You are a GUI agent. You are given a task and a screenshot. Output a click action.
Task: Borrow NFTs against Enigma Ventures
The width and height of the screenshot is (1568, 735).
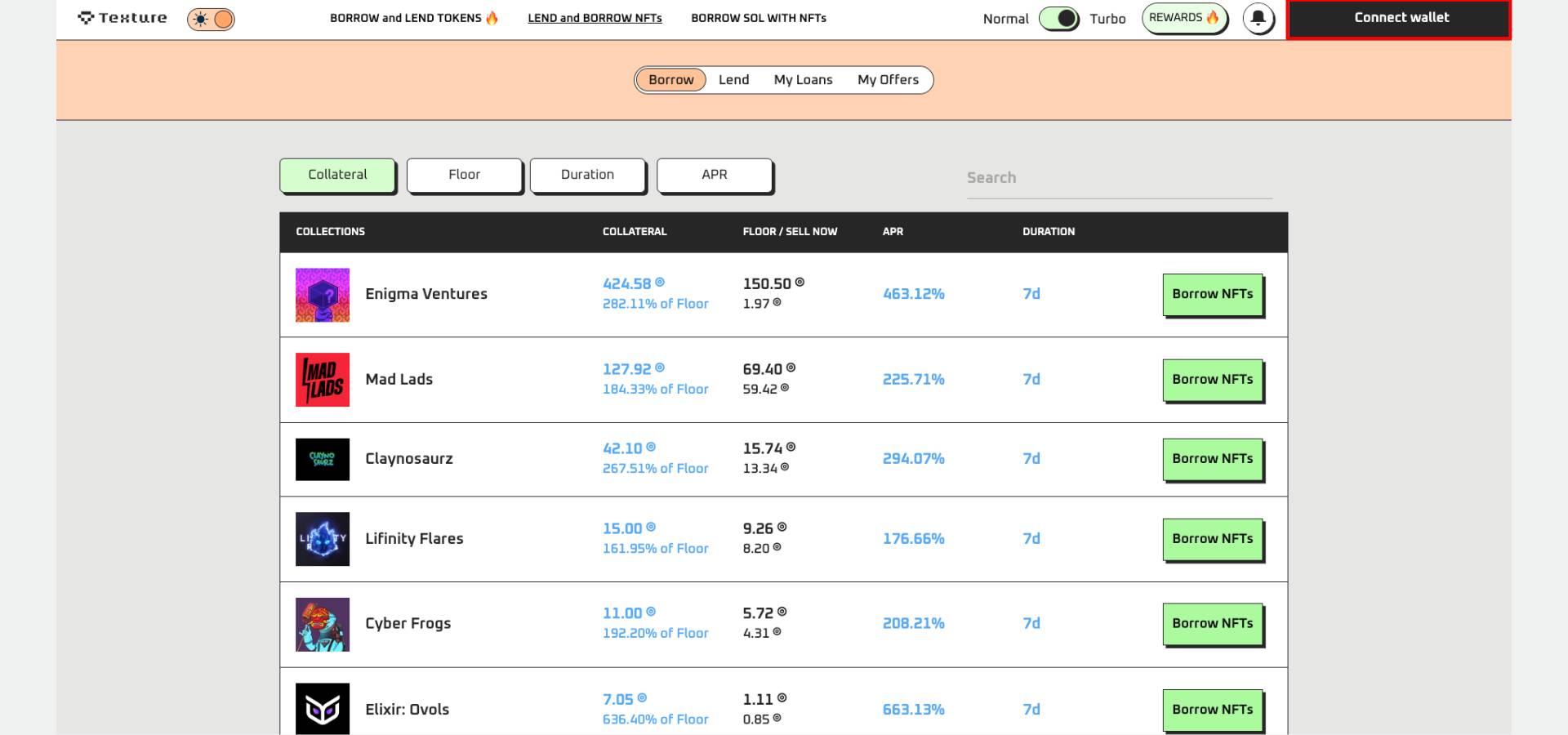[x=1213, y=294]
